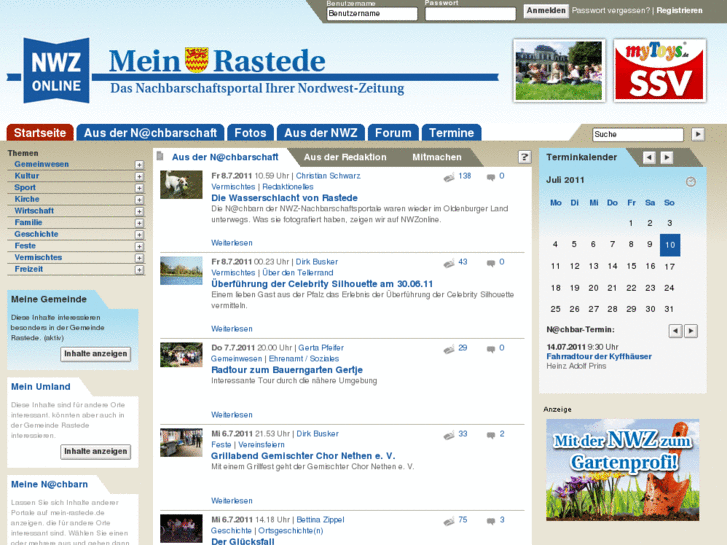Open the Grillabend article thumbnail
The width and height of the screenshot is (727, 545).
tap(181, 442)
